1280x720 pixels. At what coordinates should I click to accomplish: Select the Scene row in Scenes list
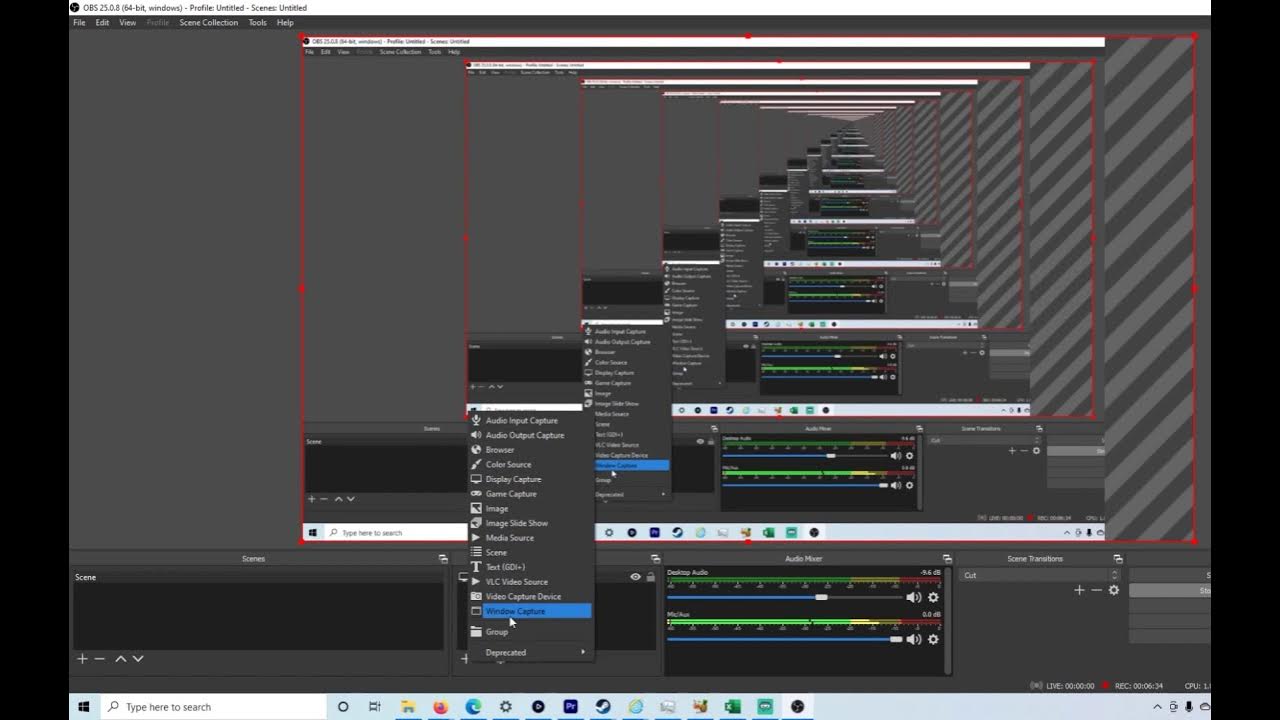(x=258, y=577)
